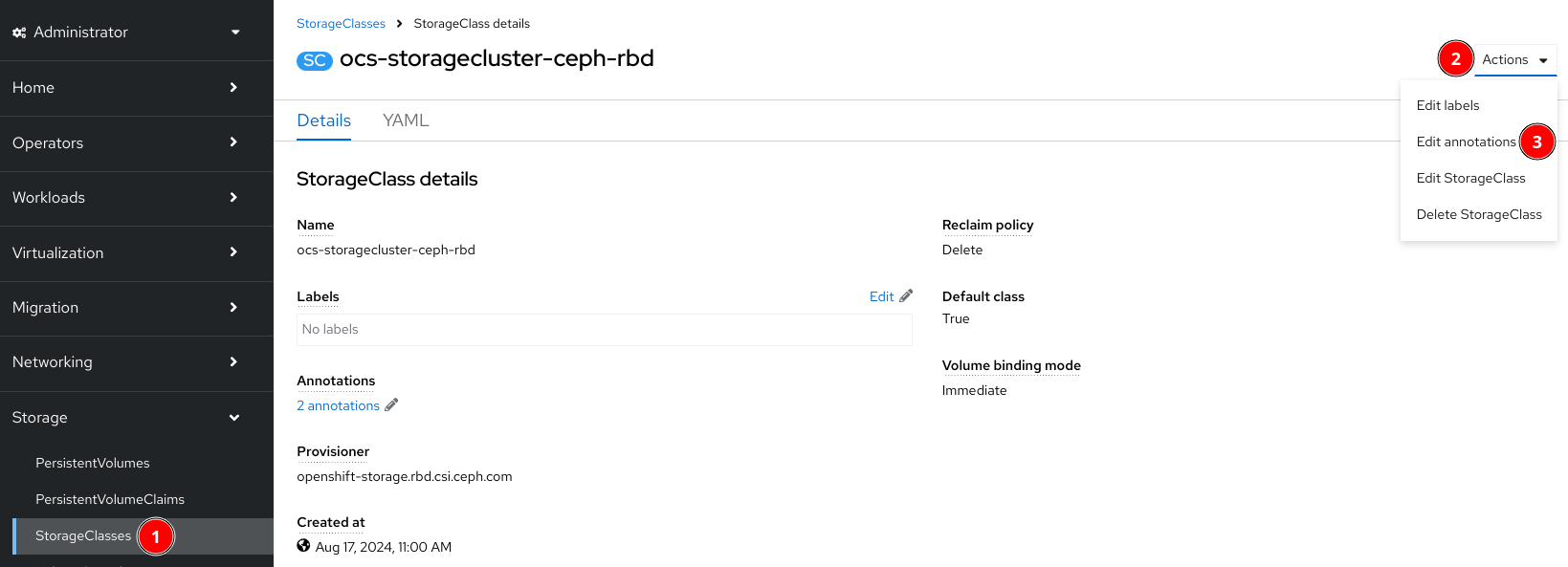The width and height of the screenshot is (1568, 567).
Task: Click the Administrator perspective gear icon
Action: pos(19,33)
